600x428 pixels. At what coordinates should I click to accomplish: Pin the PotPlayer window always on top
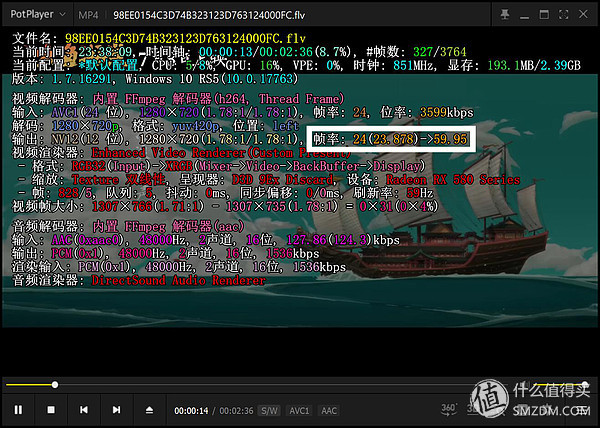(505, 15)
